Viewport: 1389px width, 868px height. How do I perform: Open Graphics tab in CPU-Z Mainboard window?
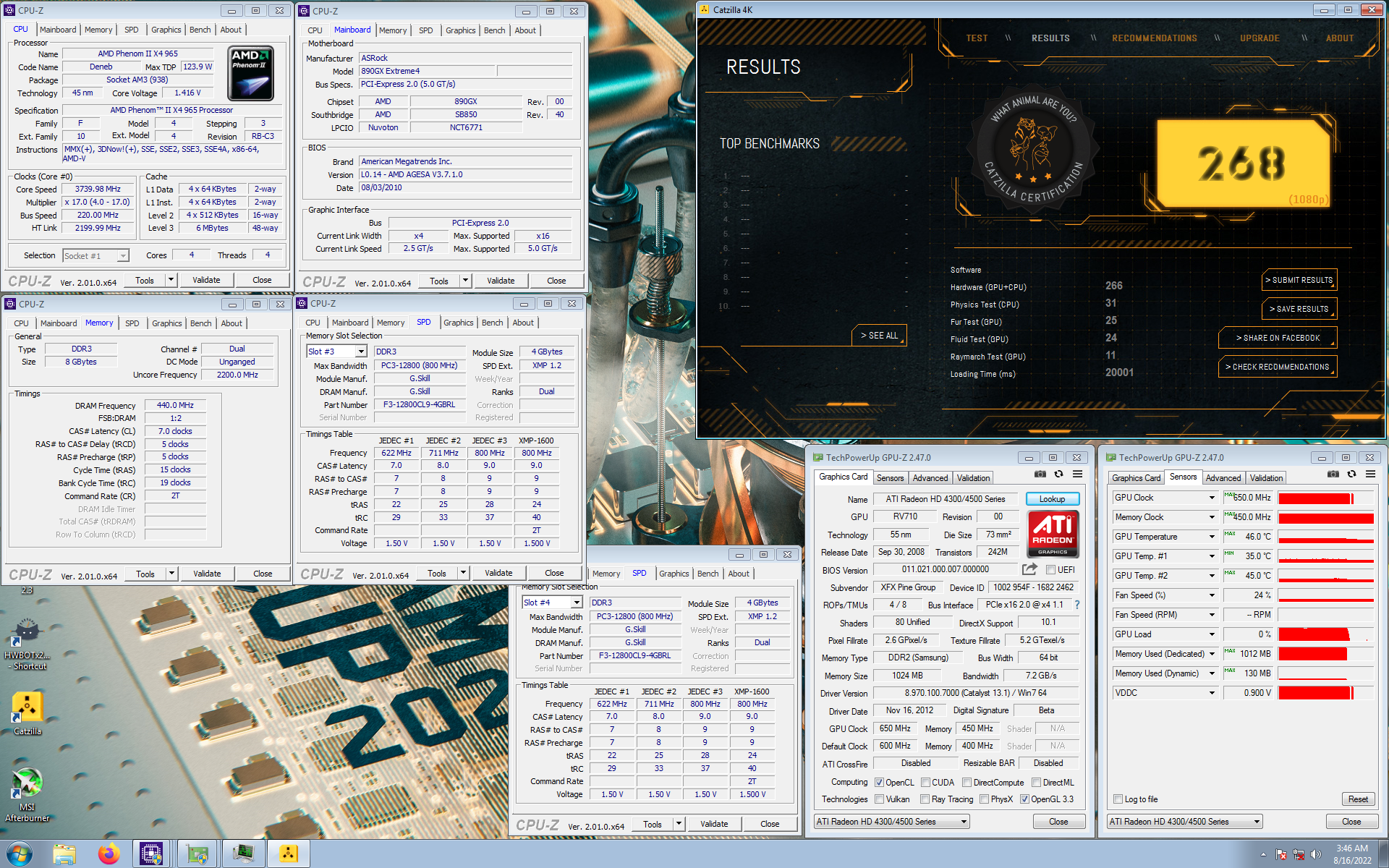pos(460,30)
